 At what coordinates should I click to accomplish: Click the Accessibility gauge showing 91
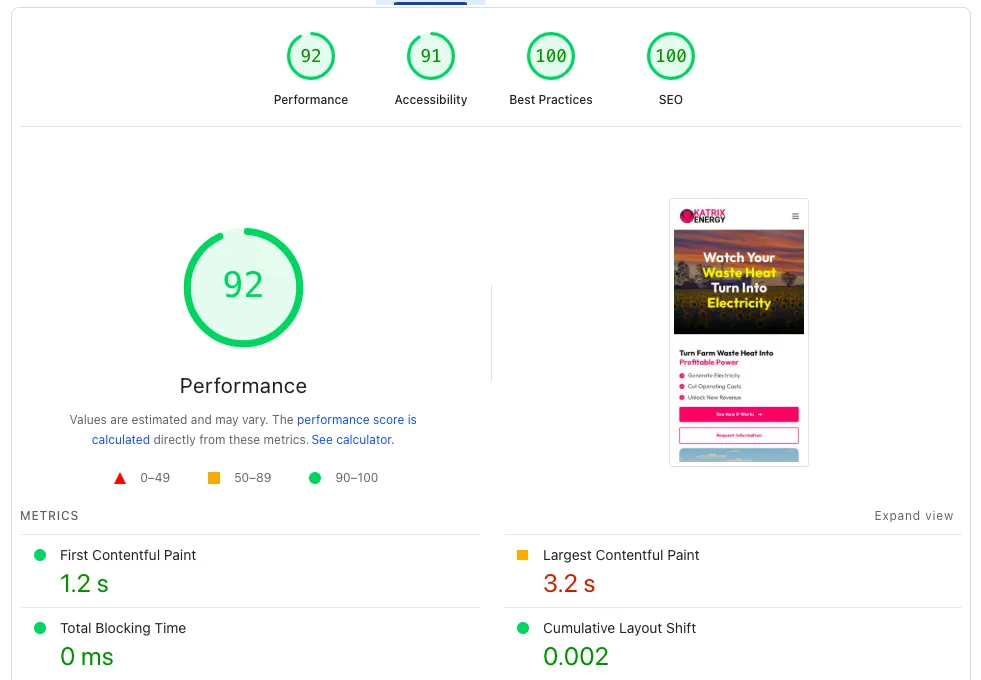(430, 56)
